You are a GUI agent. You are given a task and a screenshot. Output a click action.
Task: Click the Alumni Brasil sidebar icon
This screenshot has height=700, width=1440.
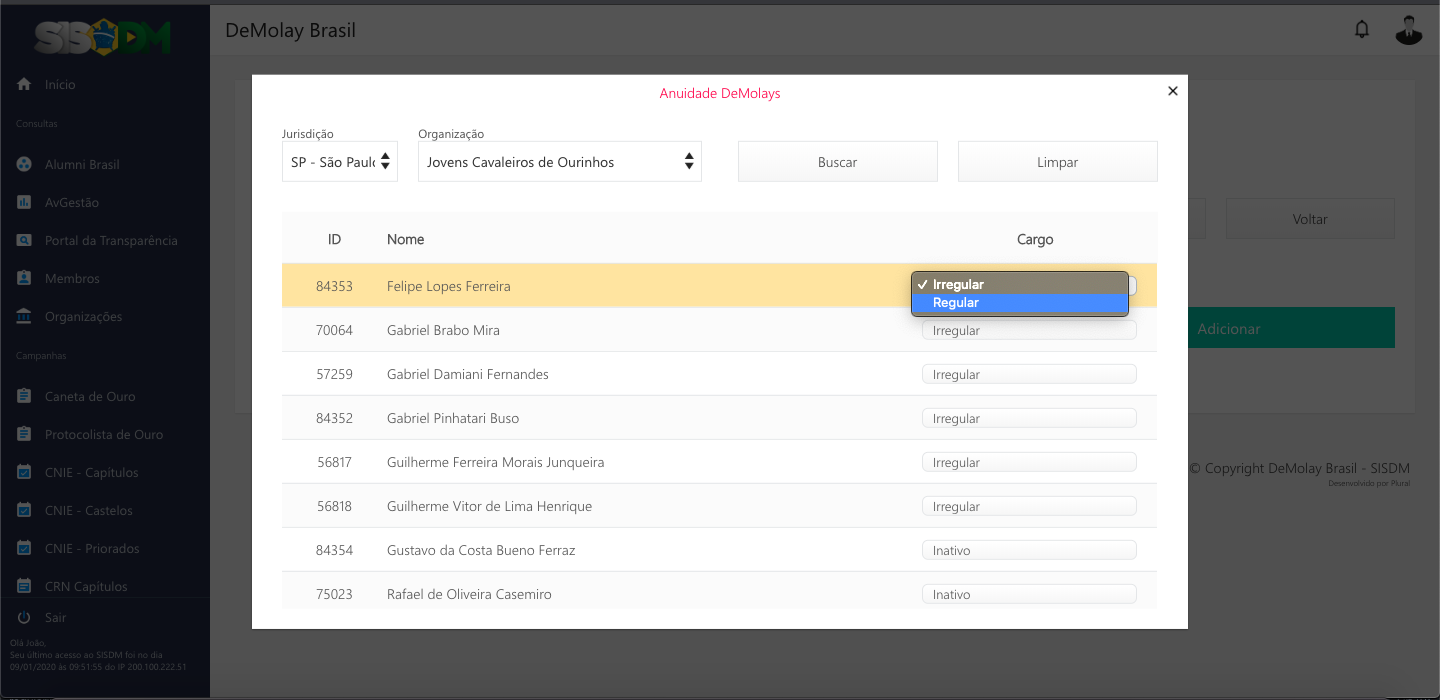(x=25, y=164)
